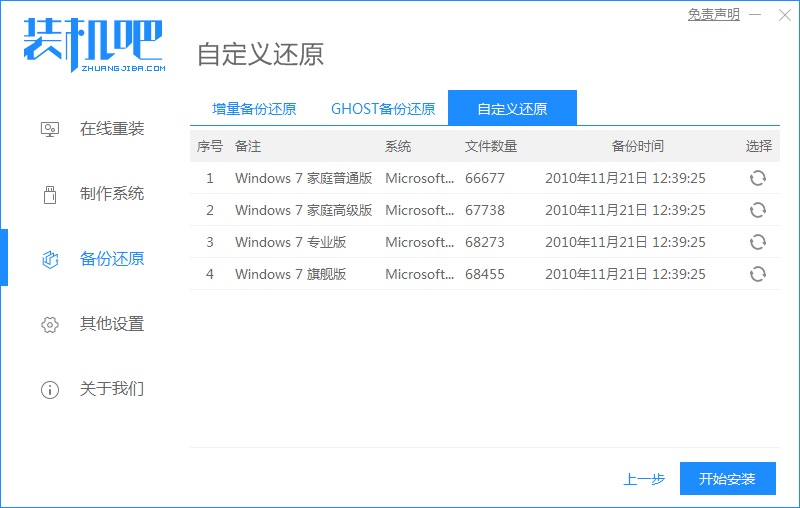Click the 系统 column header
The image size is (800, 508).
(398, 146)
